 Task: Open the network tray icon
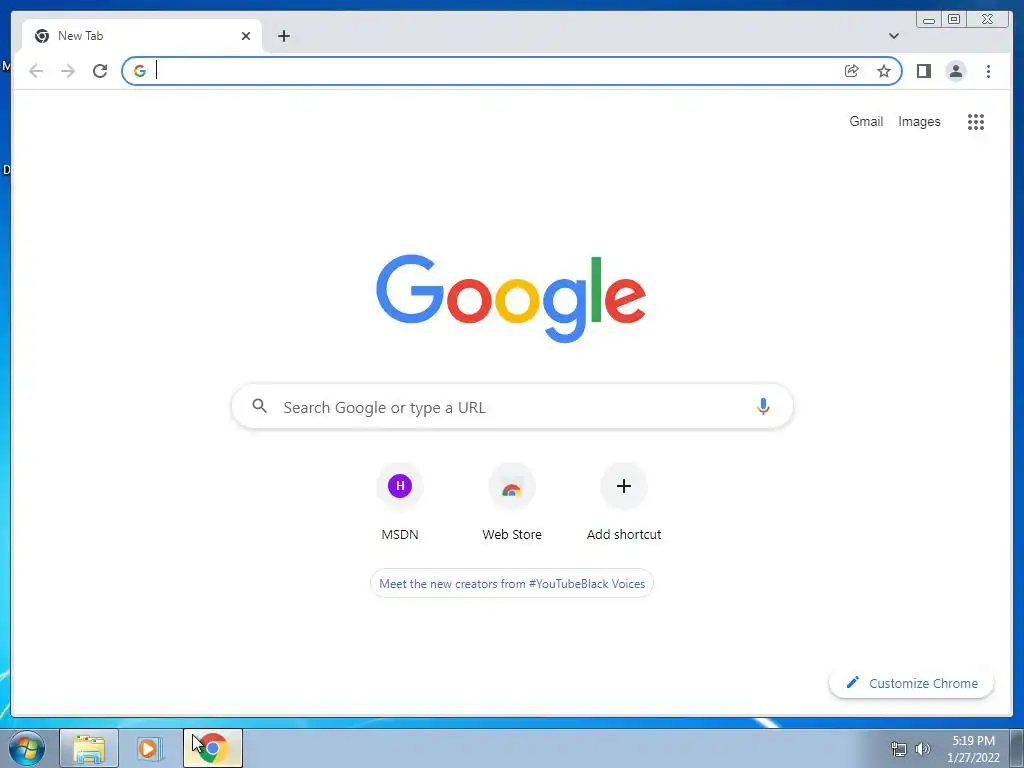tap(899, 749)
